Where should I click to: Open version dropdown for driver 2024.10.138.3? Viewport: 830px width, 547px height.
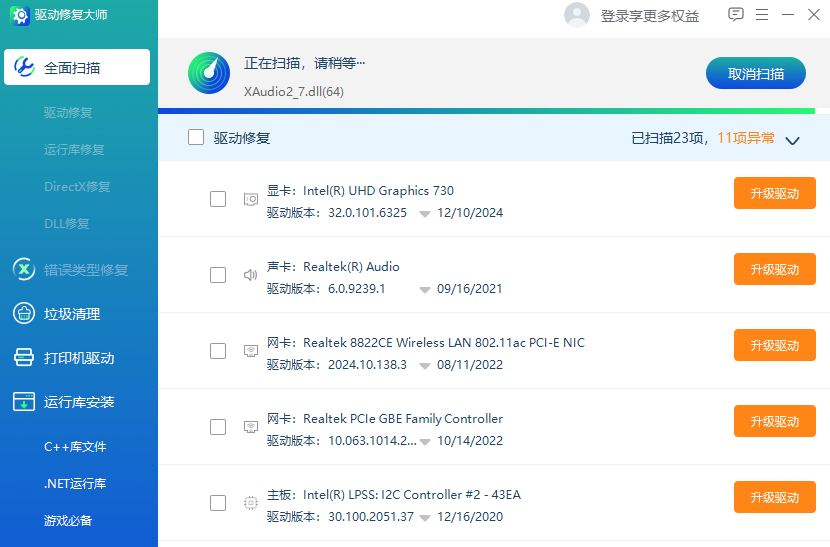click(425, 366)
